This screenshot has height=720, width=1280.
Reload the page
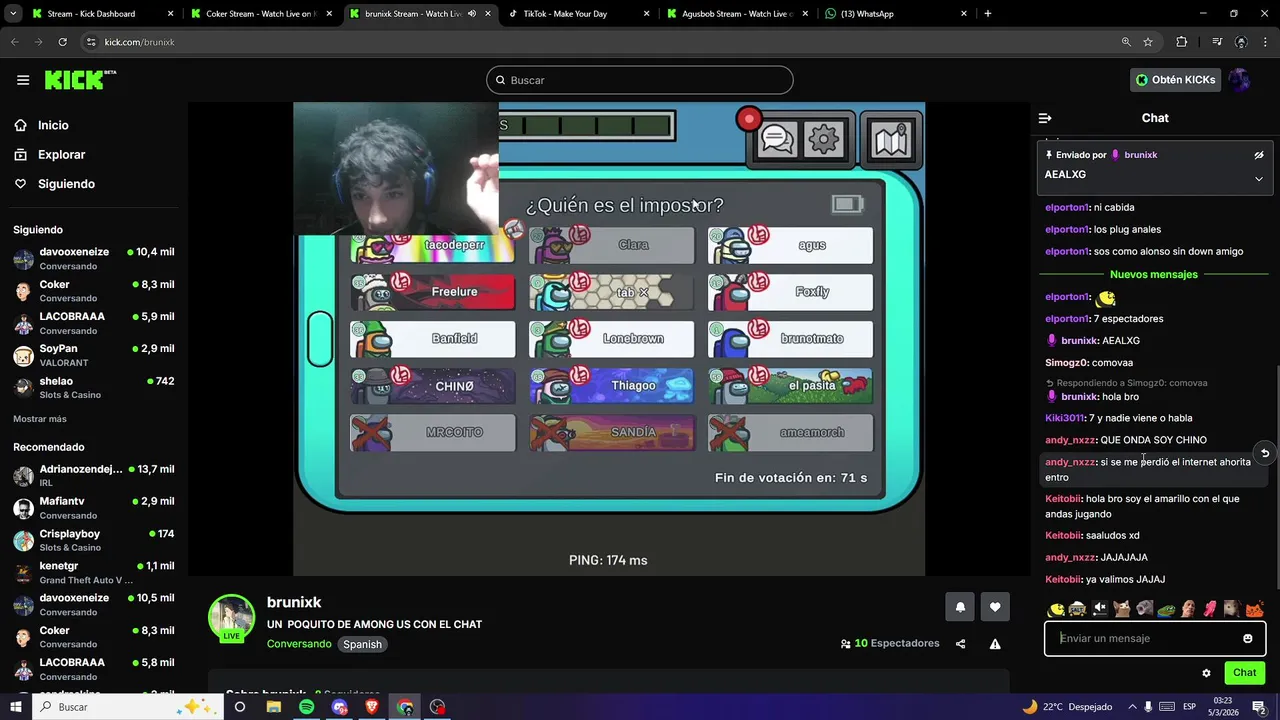click(x=62, y=42)
